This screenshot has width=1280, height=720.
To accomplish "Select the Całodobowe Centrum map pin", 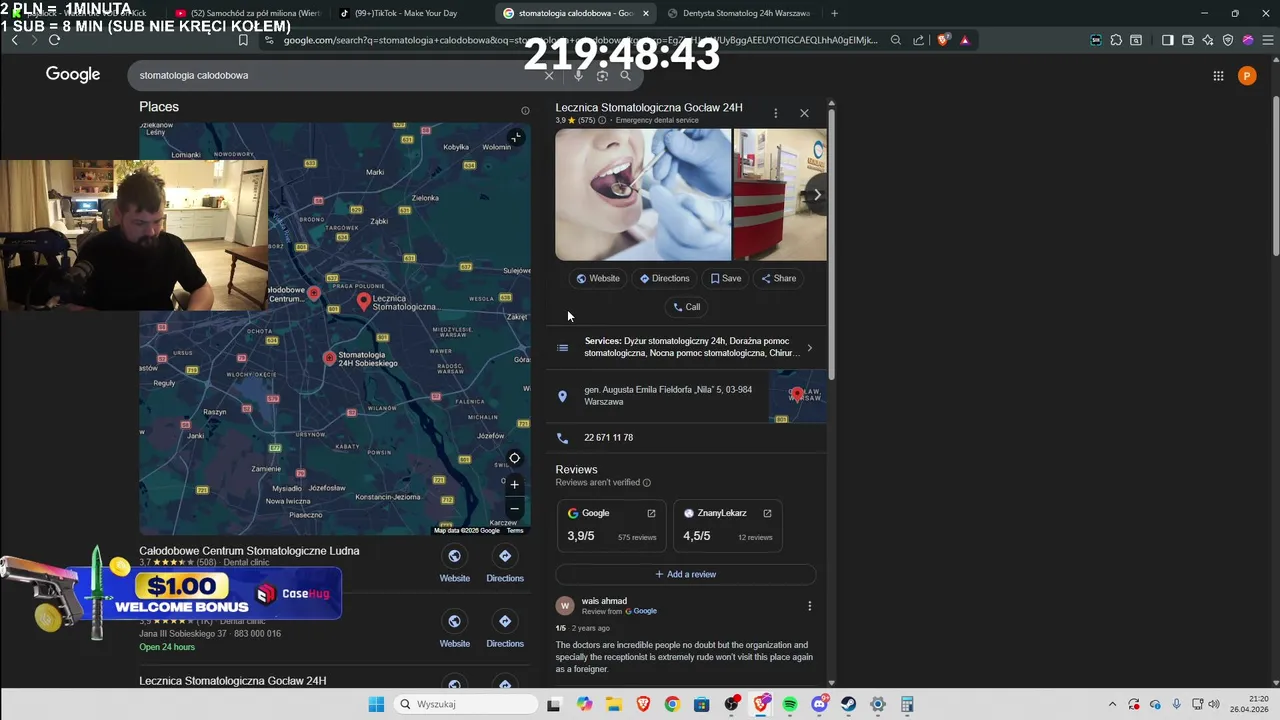I will tap(314, 293).
